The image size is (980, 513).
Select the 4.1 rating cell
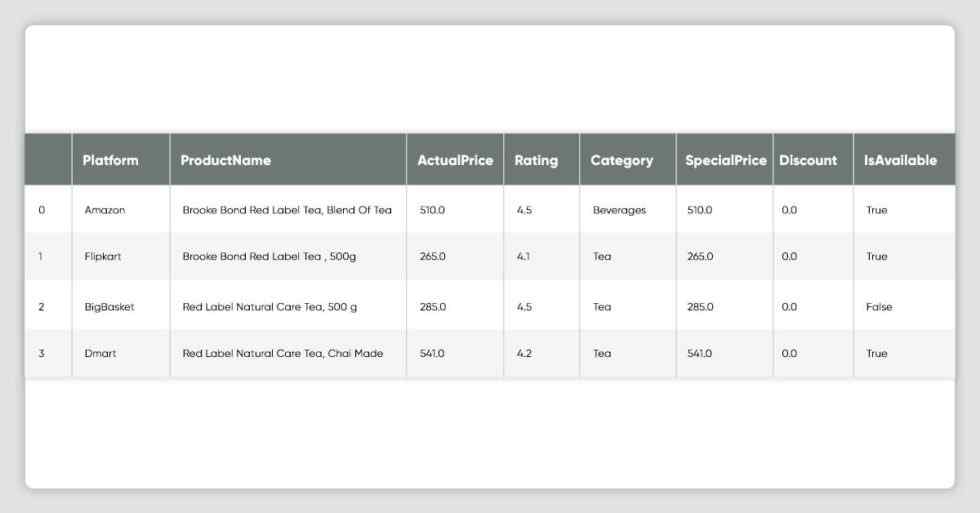(523, 256)
